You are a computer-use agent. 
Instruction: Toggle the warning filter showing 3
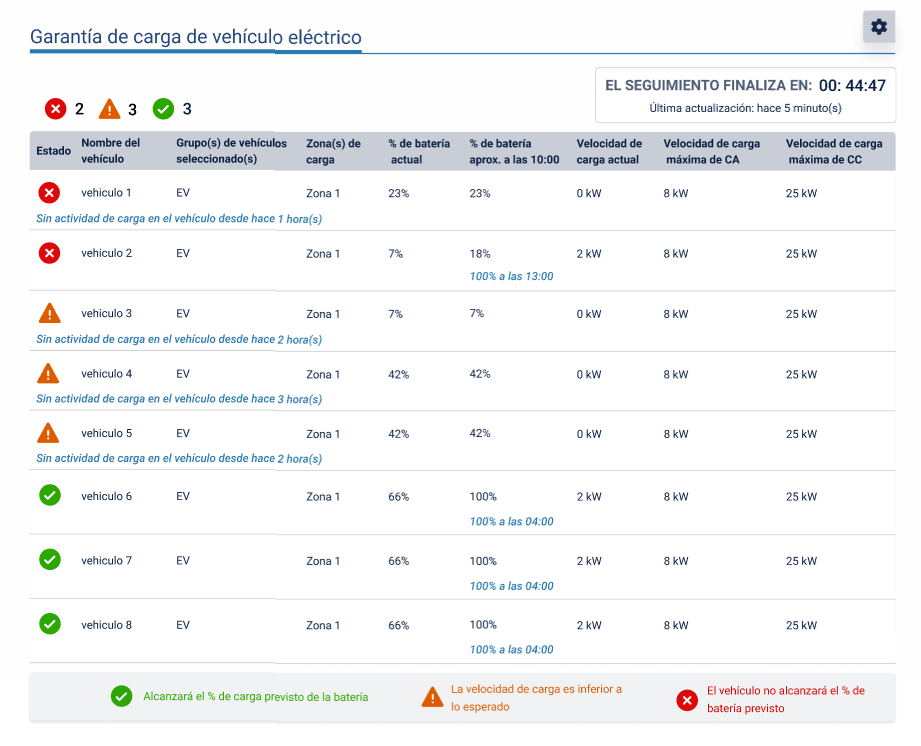(x=110, y=109)
